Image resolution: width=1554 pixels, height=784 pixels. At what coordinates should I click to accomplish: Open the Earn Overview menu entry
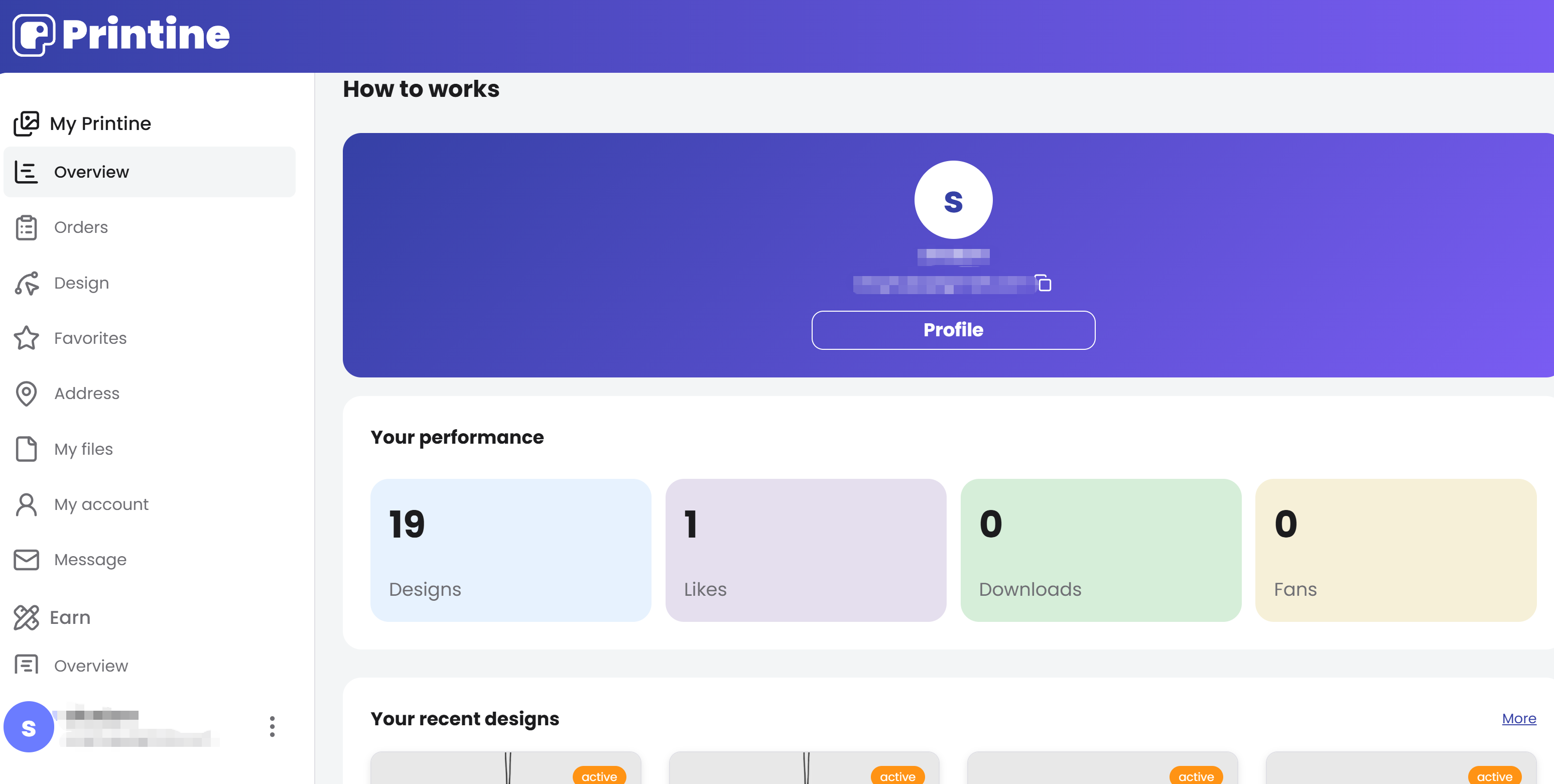(90, 666)
